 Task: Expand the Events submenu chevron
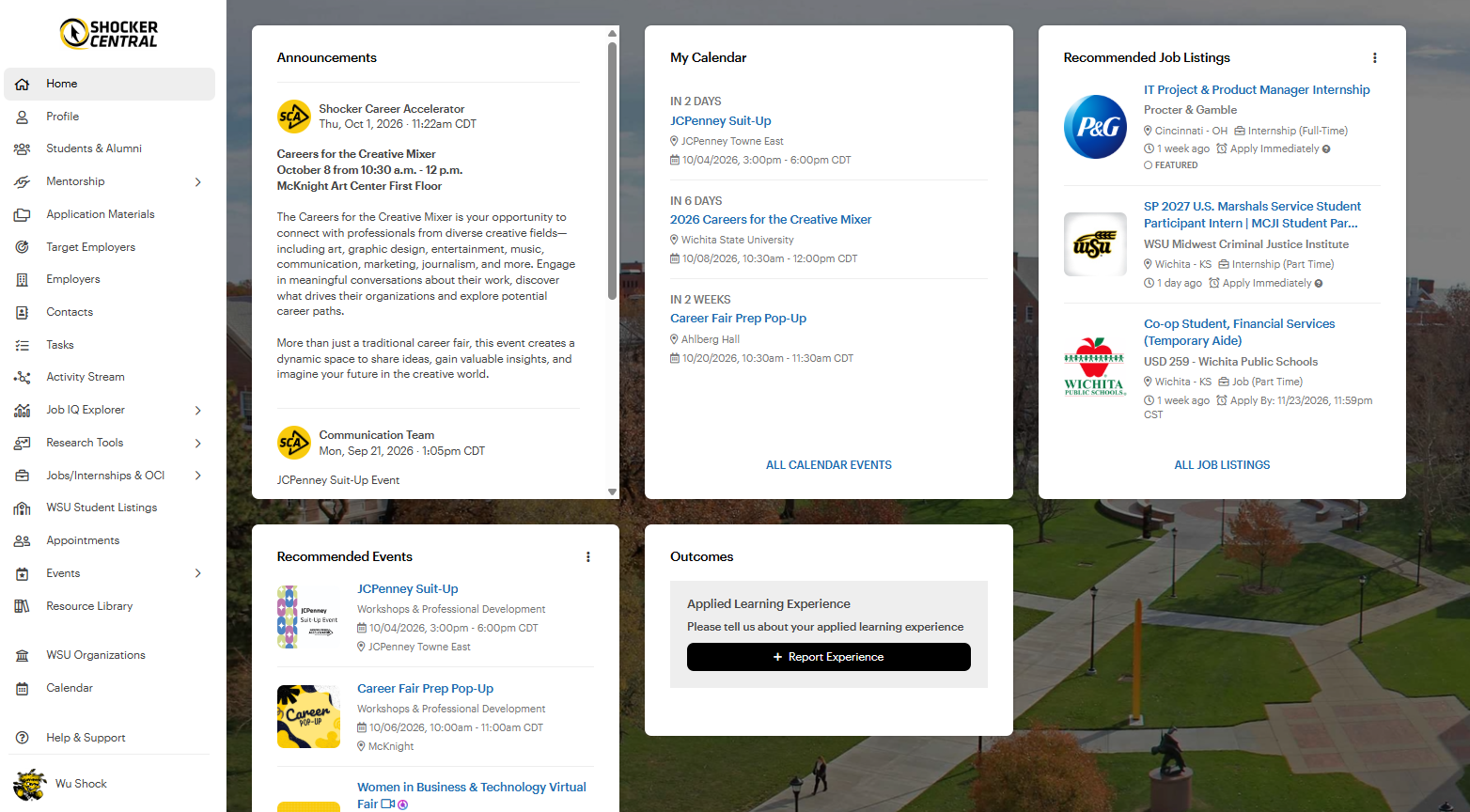(x=198, y=573)
